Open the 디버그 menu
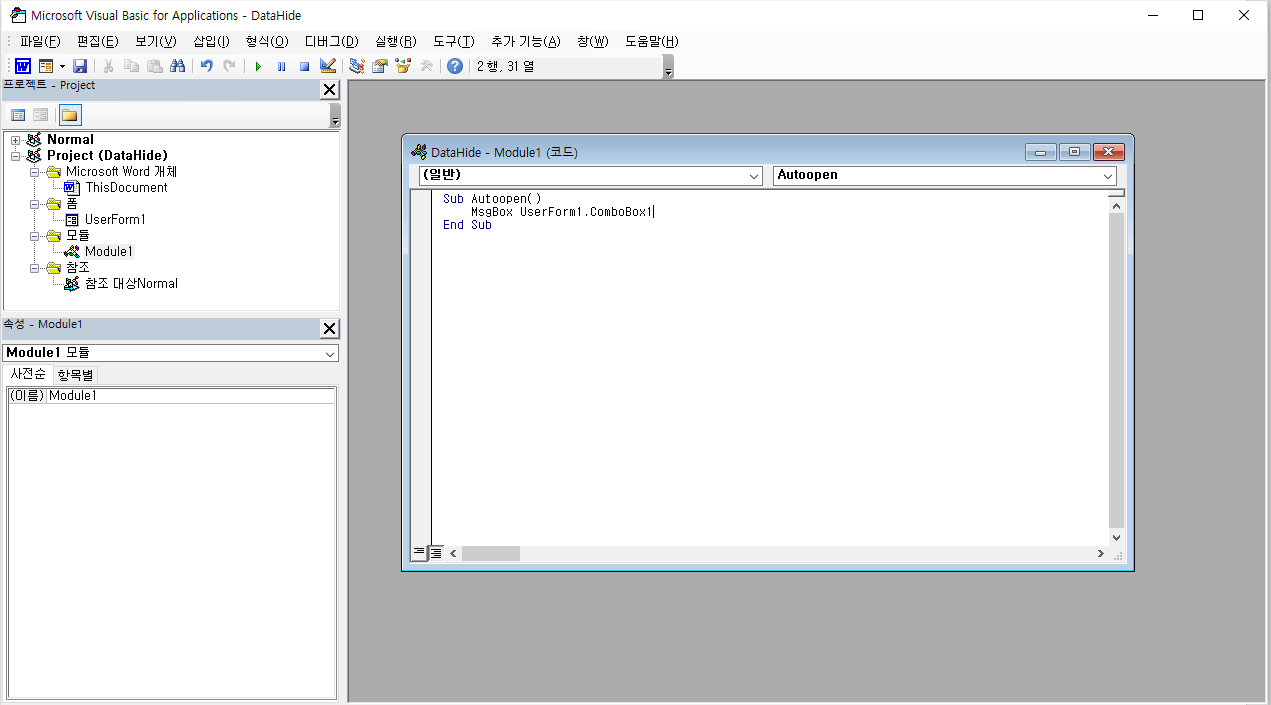 click(x=331, y=41)
